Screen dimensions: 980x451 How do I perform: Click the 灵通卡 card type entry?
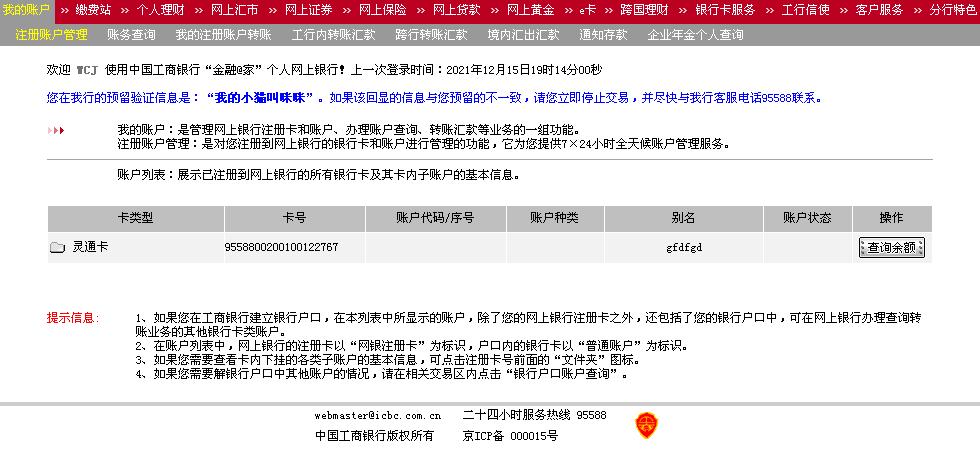(90, 247)
